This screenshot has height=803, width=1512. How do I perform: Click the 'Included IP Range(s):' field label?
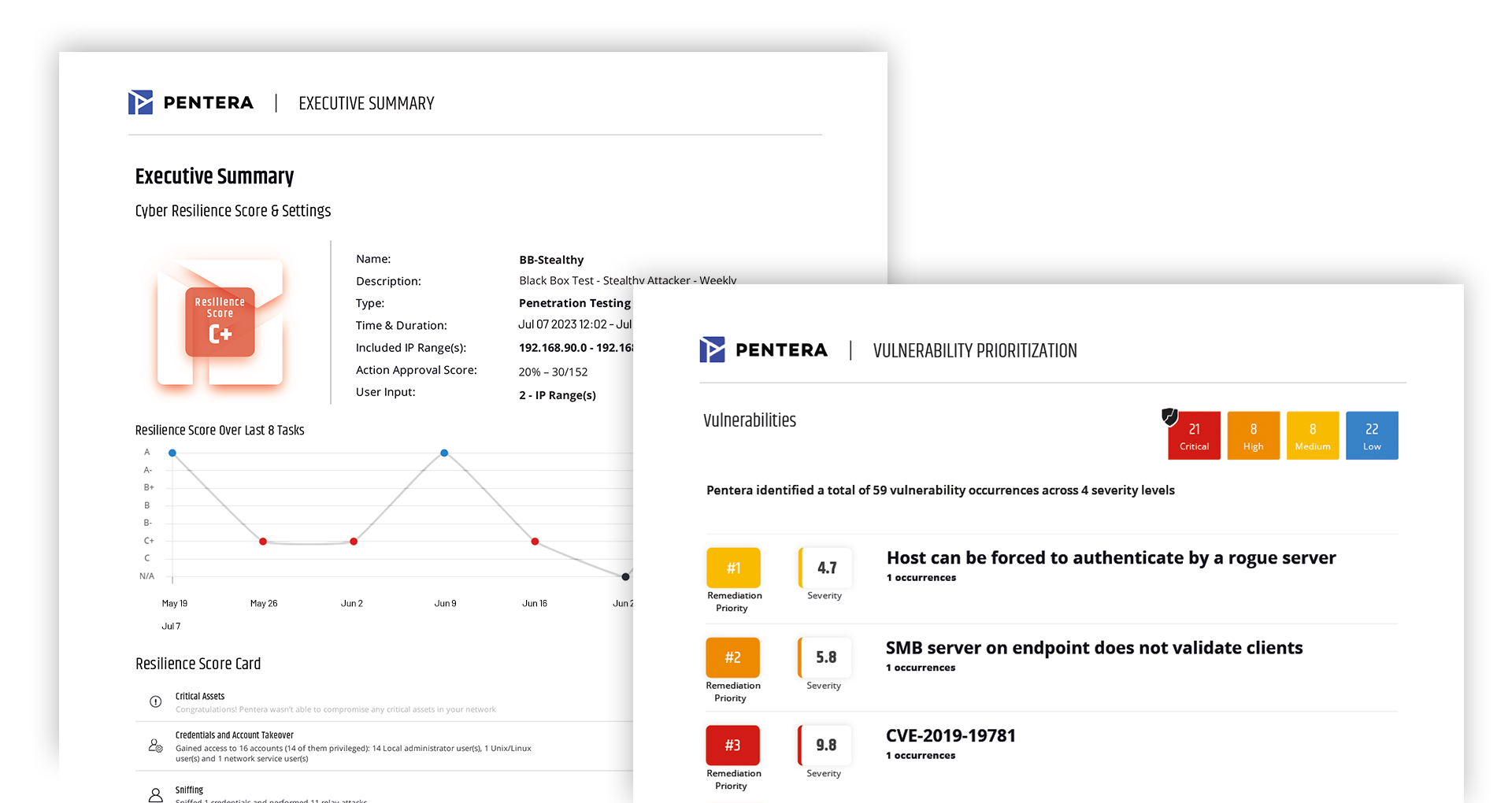(410, 348)
